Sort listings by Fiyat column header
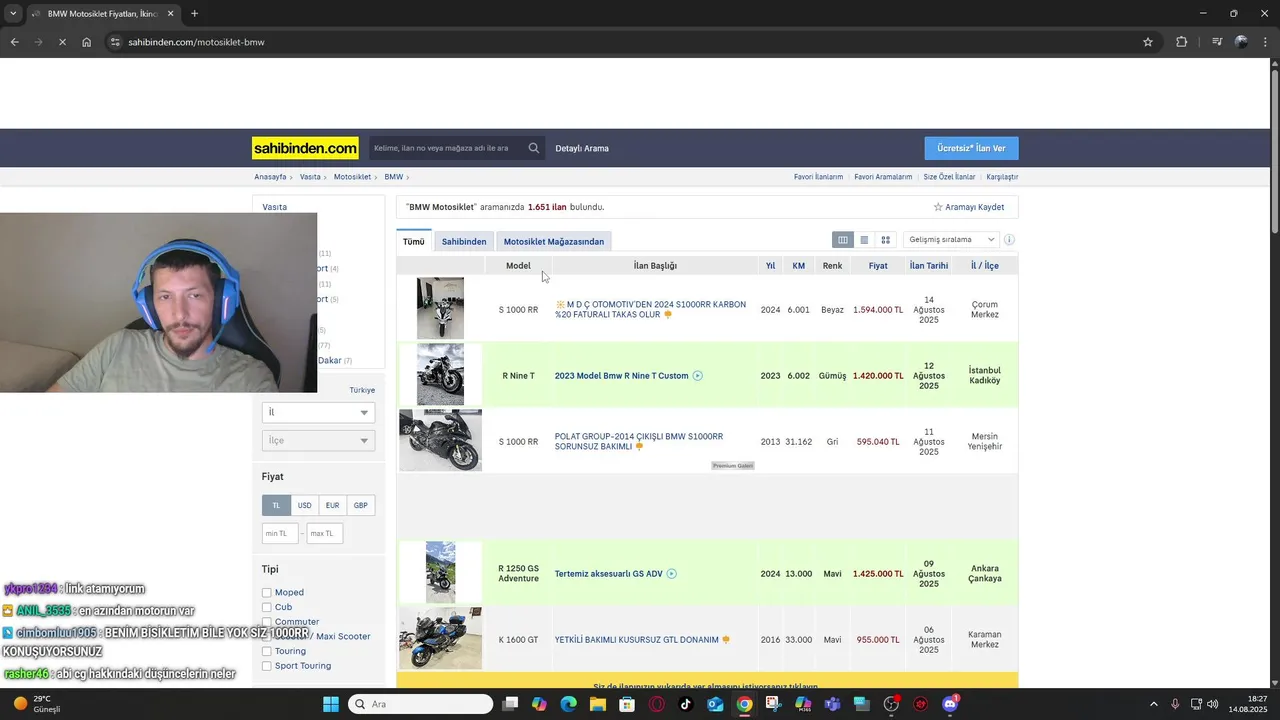The image size is (1280, 720). tap(878, 266)
